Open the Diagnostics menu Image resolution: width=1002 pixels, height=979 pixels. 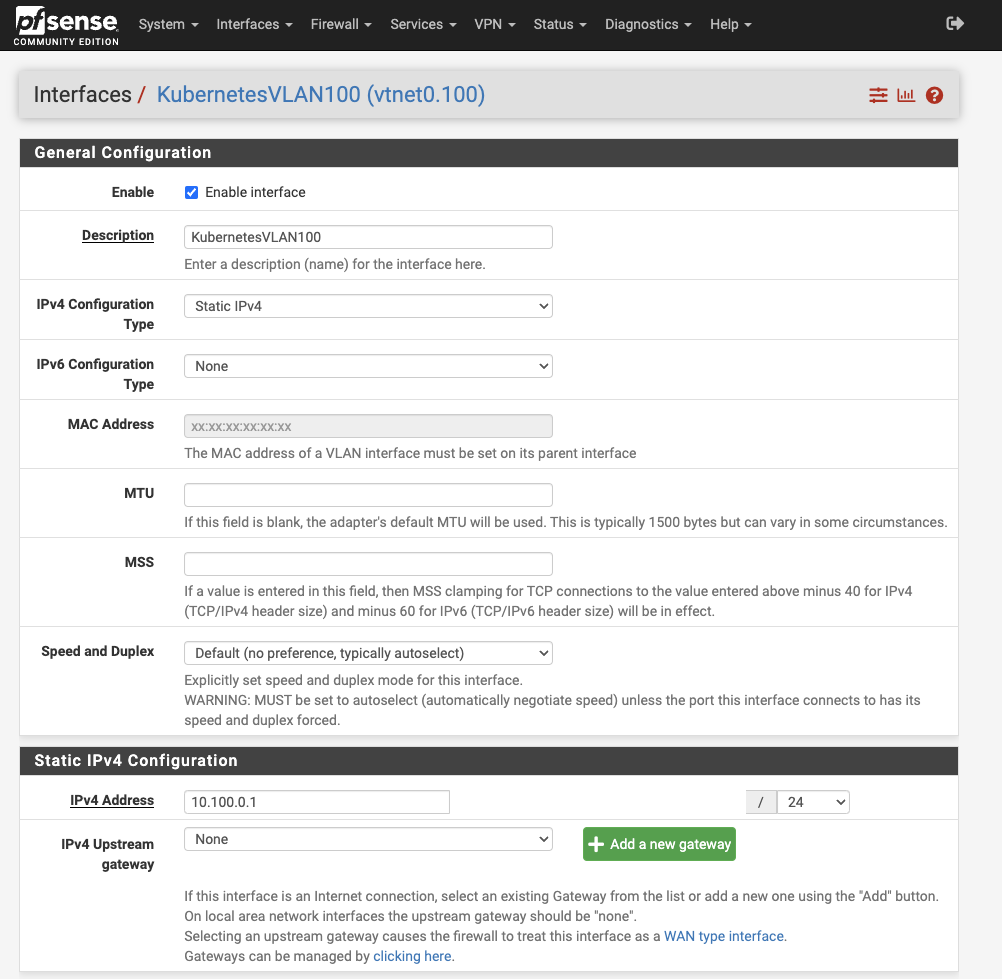pos(648,24)
